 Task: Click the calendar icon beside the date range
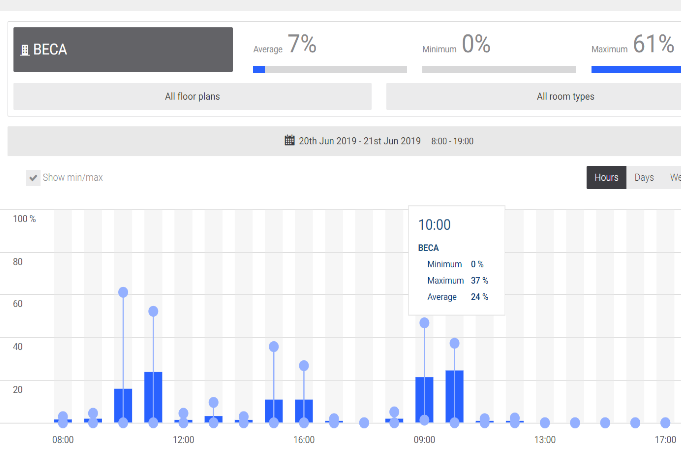point(290,141)
